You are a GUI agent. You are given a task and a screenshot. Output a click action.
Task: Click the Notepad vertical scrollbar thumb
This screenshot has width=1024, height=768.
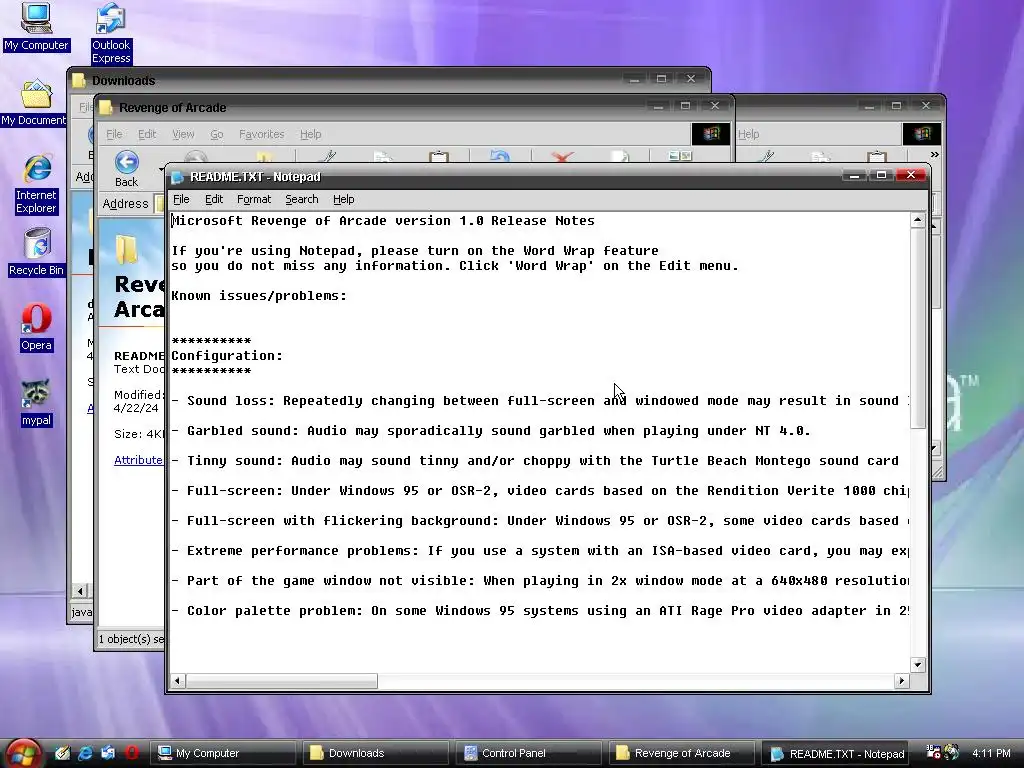tap(918, 328)
